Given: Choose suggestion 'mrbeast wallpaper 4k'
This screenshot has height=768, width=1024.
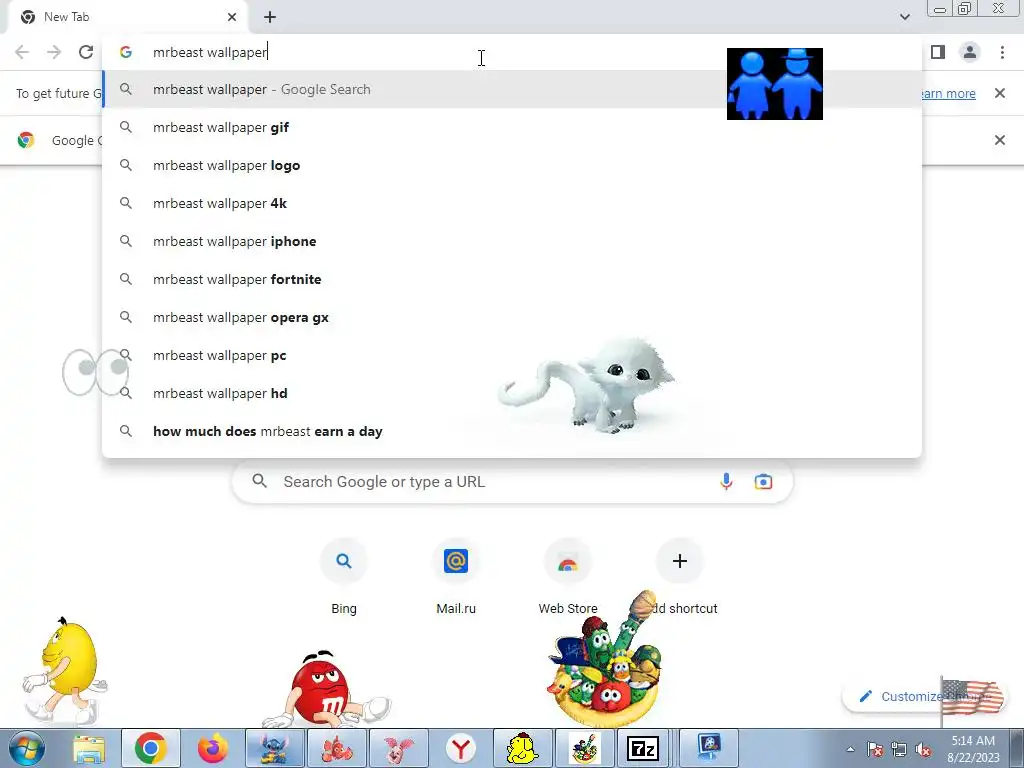Looking at the screenshot, I should click(x=512, y=203).
